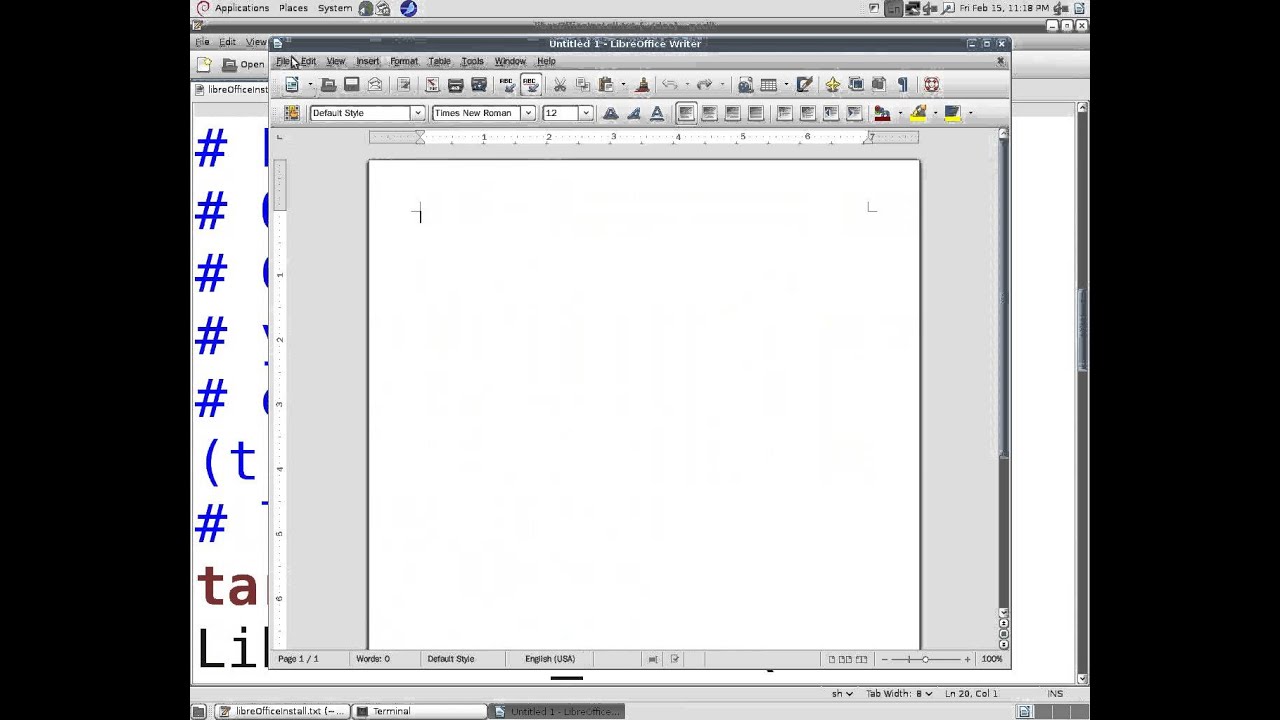Open the Places menu in top panel
The height and width of the screenshot is (720, 1280).
coord(293,8)
